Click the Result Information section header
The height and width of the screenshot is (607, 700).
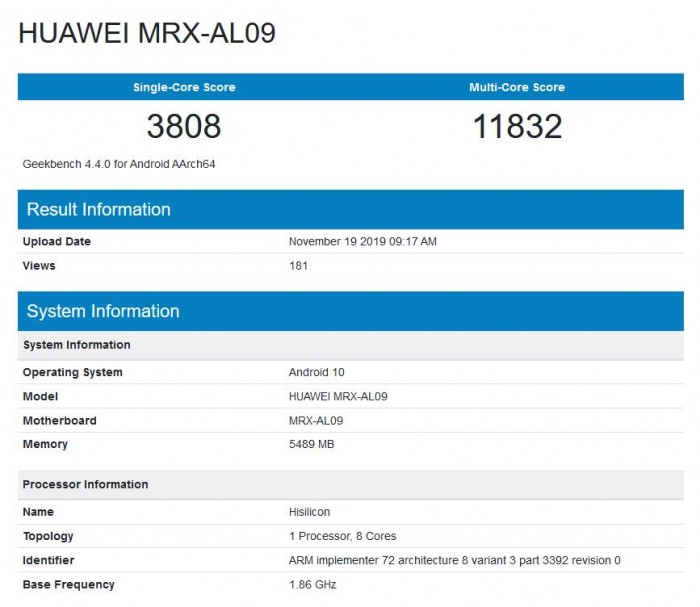[350, 209]
